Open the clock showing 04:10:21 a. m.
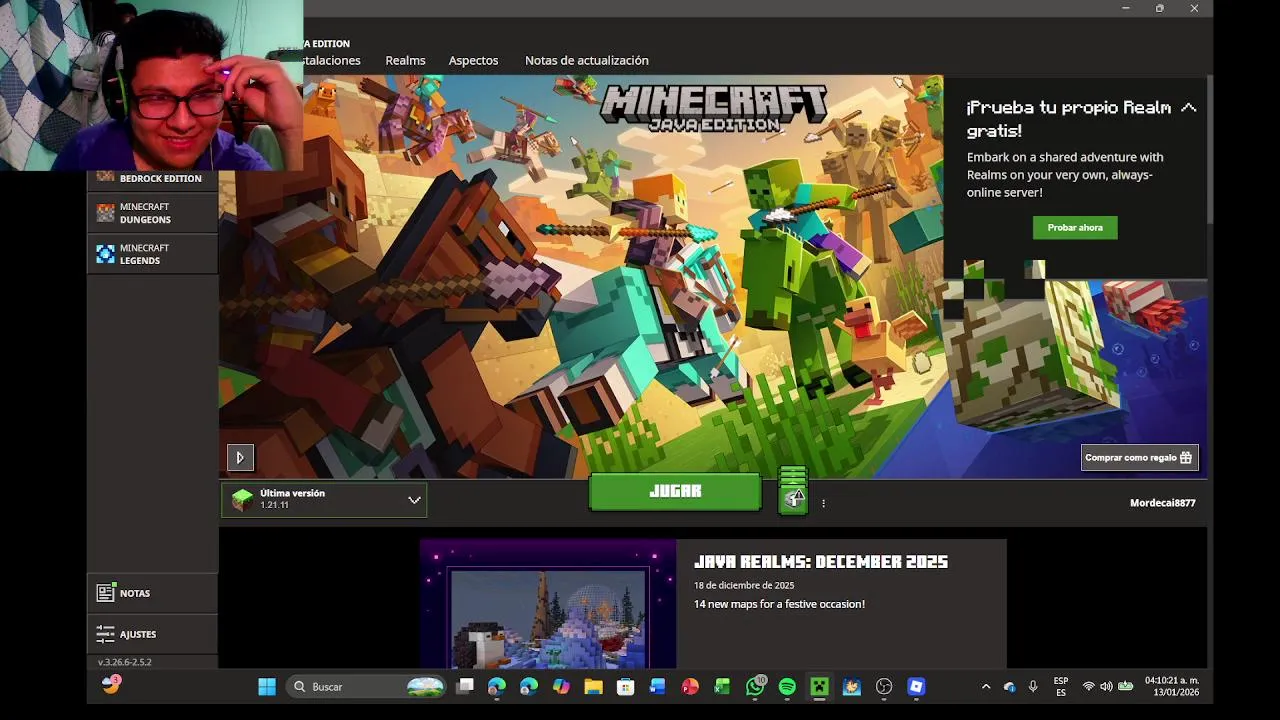Viewport: 1280px width, 720px height. 1172,687
